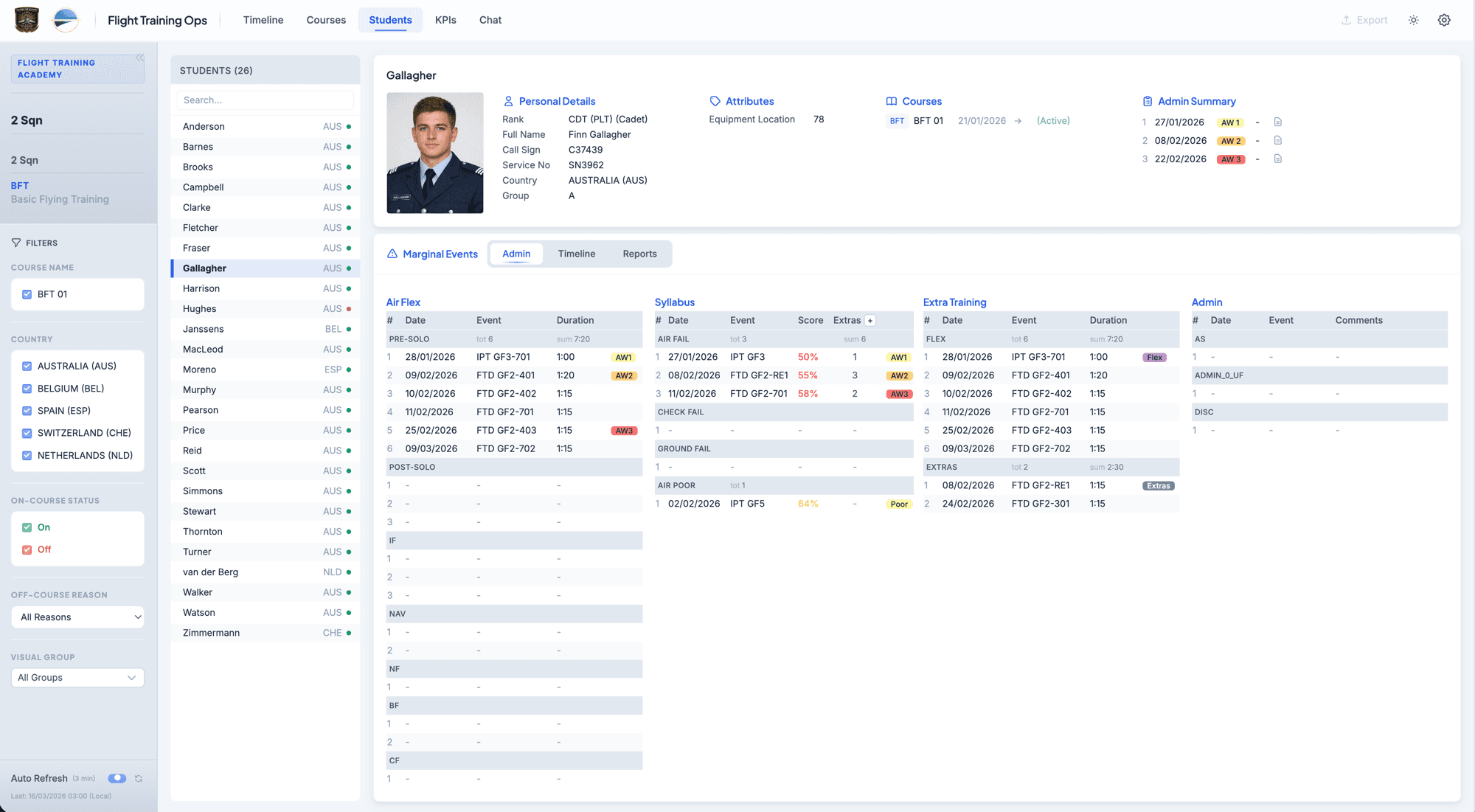Open the KPIs navigation item
Image resolution: width=1475 pixels, height=812 pixels.
pyautogui.click(x=445, y=20)
